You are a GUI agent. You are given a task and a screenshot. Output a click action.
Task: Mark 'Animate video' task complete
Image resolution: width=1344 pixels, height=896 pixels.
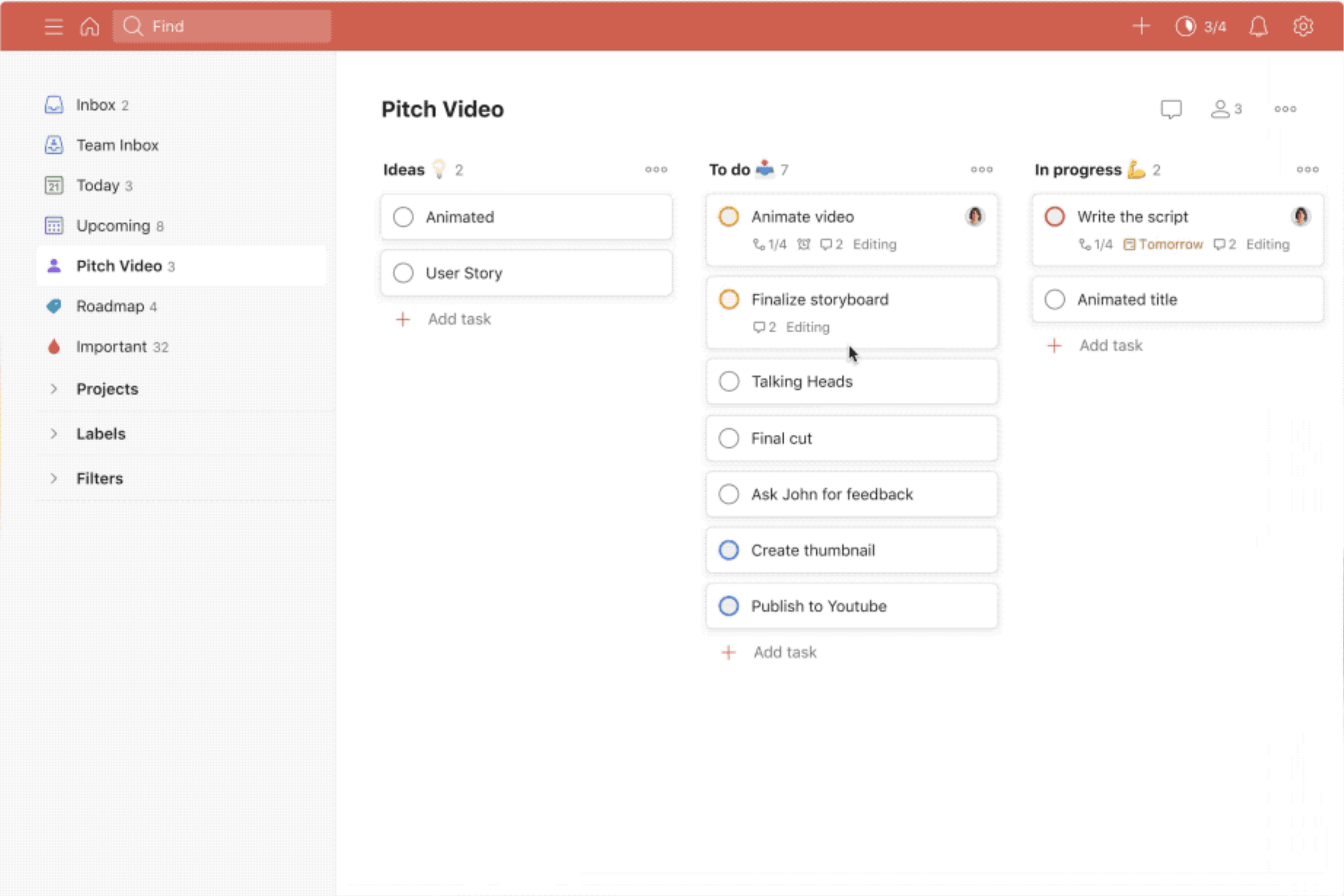pyautogui.click(x=729, y=217)
